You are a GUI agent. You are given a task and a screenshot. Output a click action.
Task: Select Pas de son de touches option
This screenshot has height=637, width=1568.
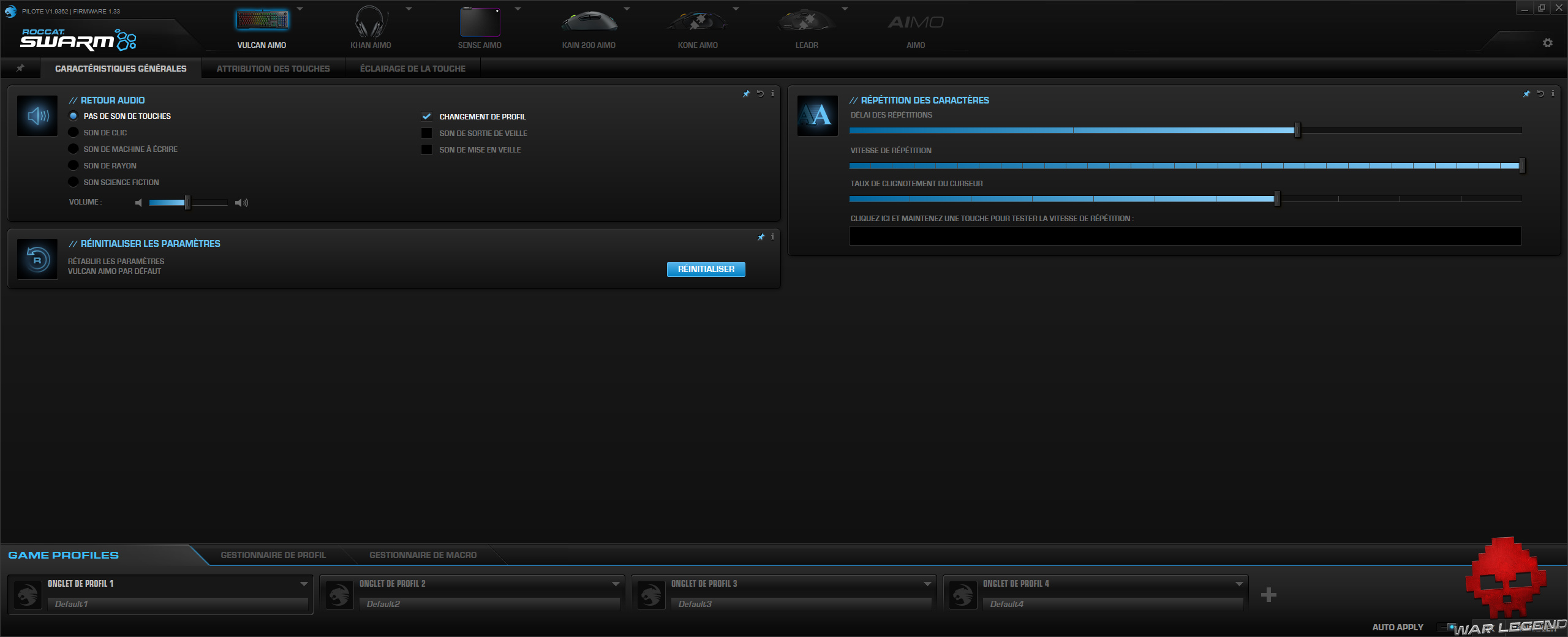point(73,116)
